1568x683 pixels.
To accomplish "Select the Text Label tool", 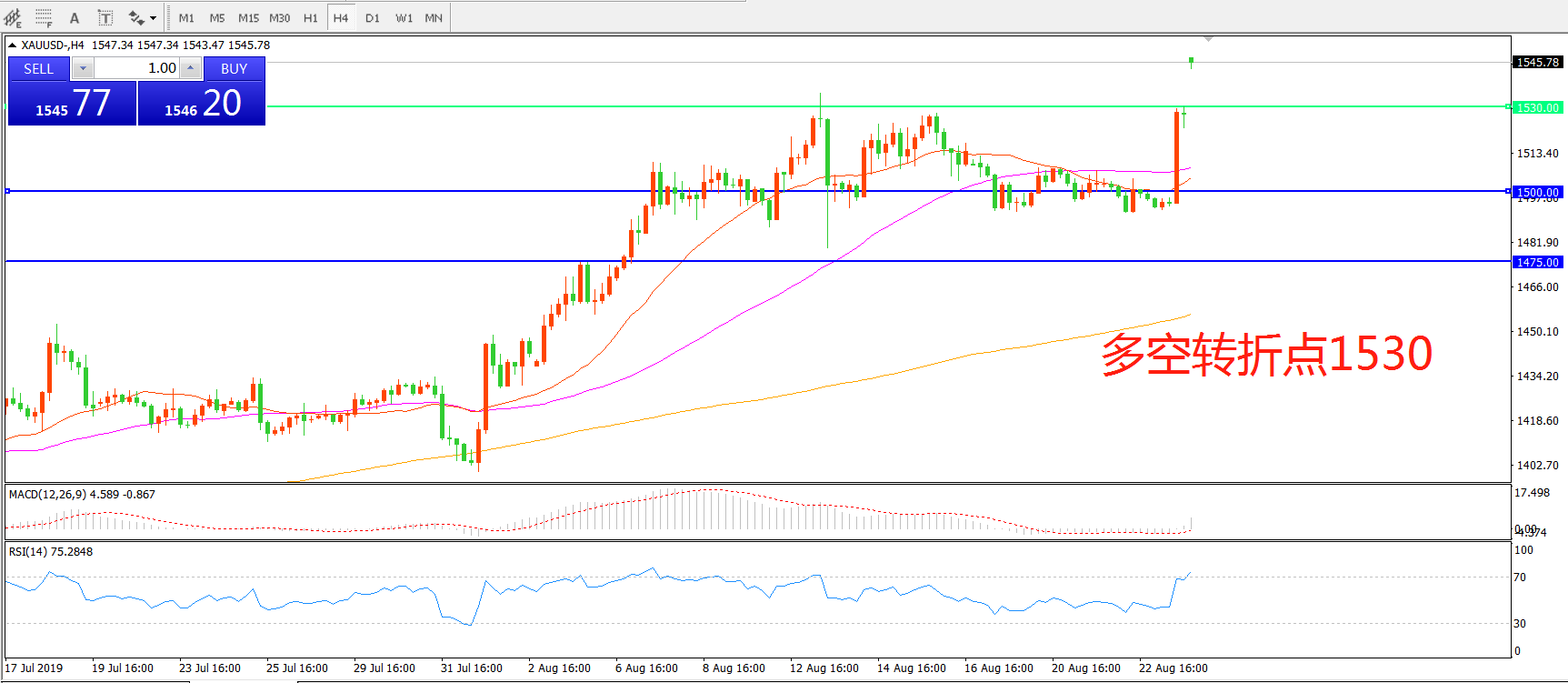I will pos(105,17).
